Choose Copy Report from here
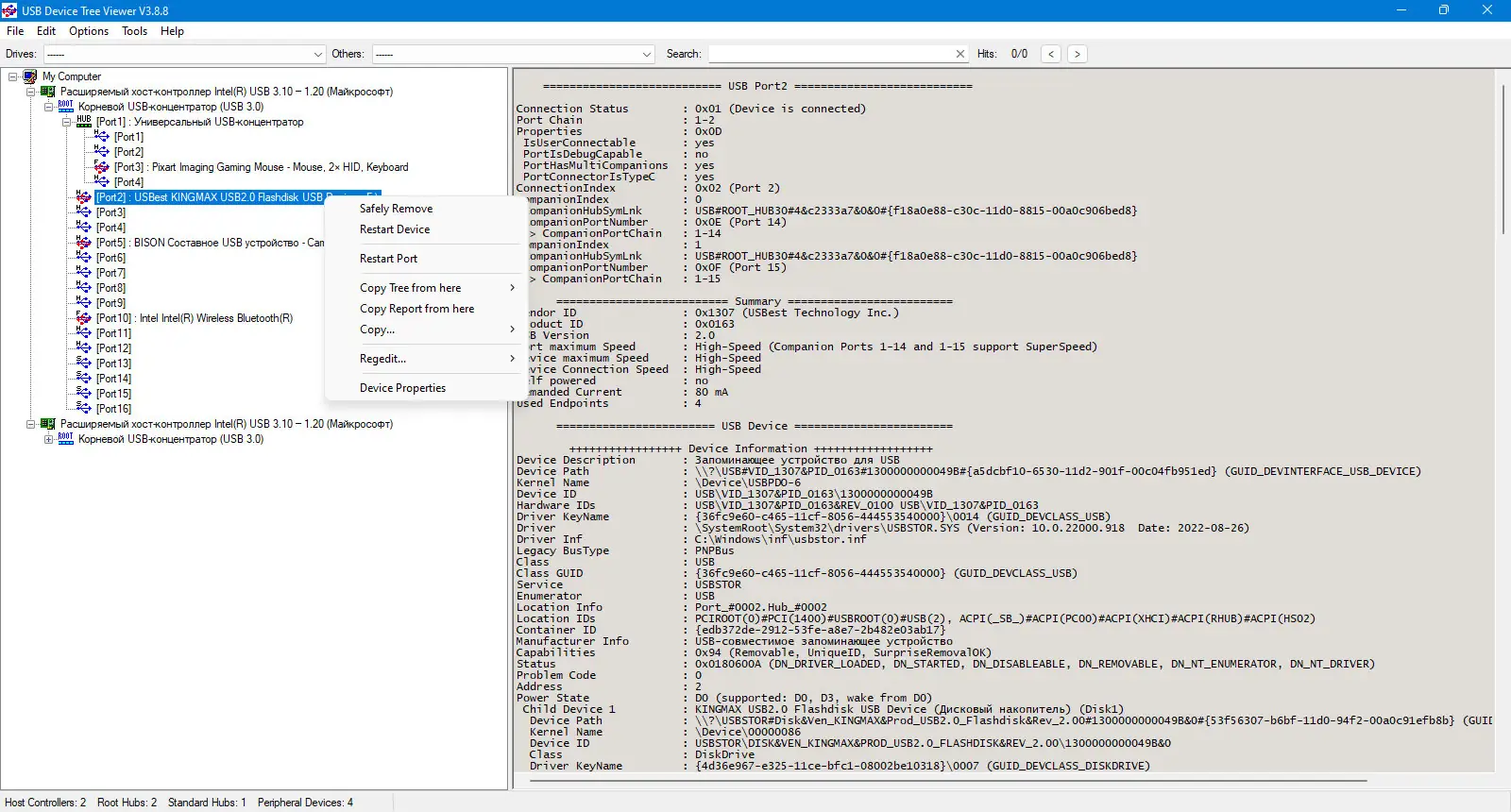 pos(426,309)
